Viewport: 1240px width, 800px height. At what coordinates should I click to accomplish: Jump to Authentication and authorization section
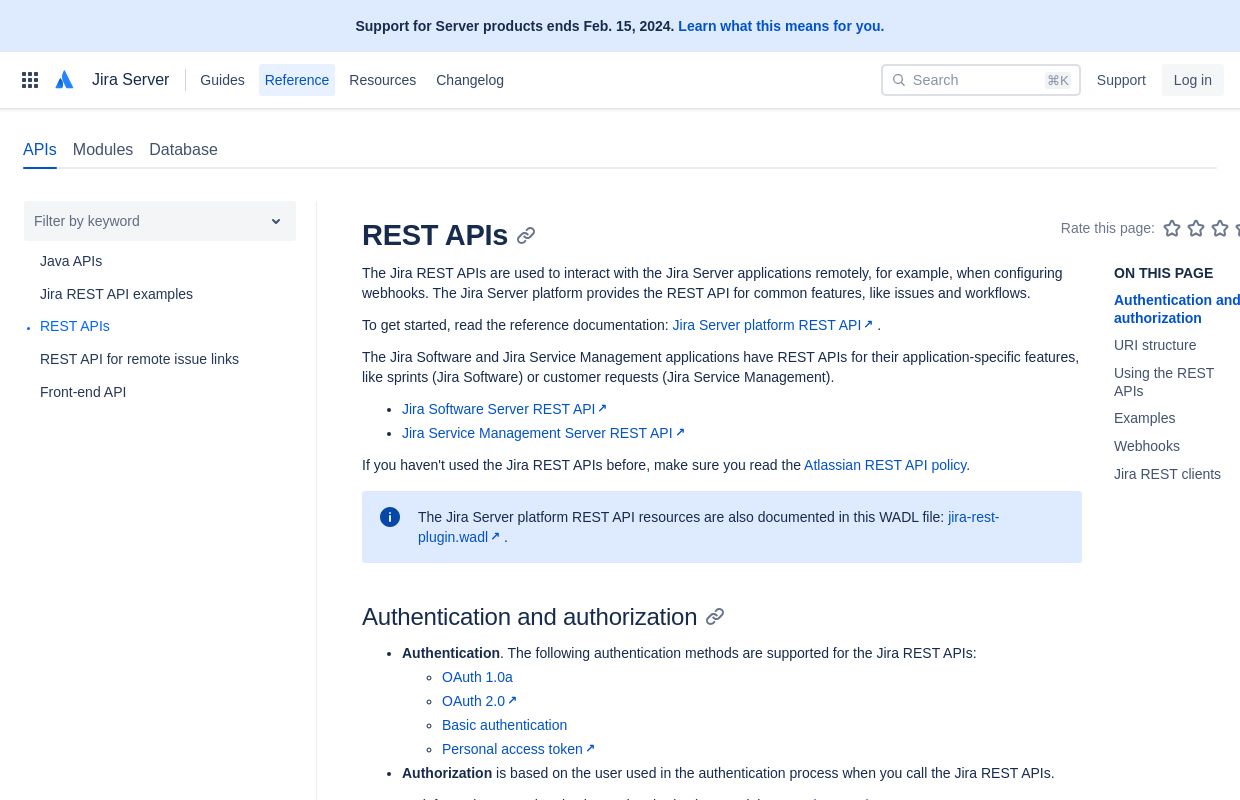1177,309
